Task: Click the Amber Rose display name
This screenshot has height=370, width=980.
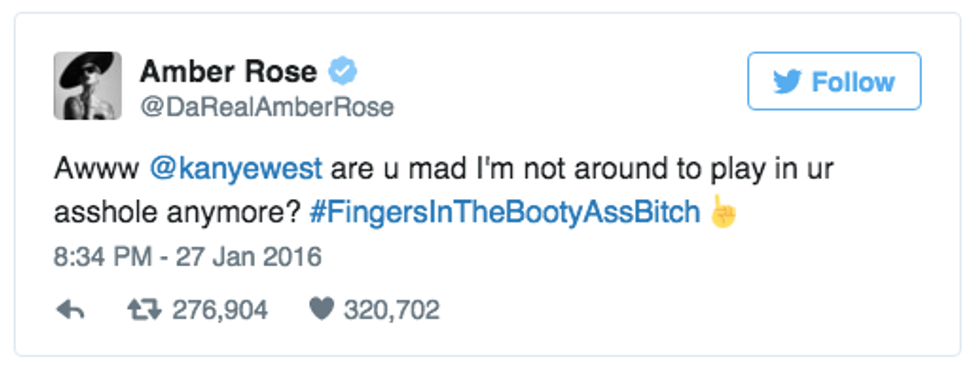Action: coord(228,72)
